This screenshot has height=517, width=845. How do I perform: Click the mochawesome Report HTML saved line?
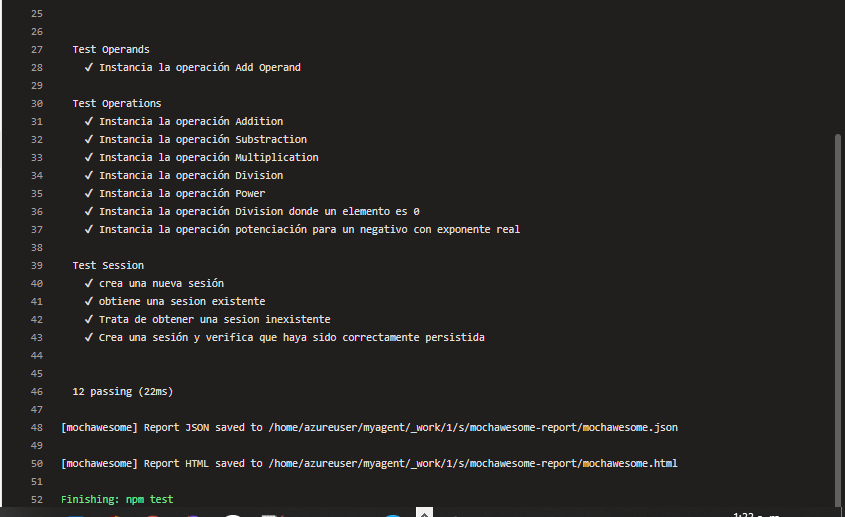(x=369, y=464)
